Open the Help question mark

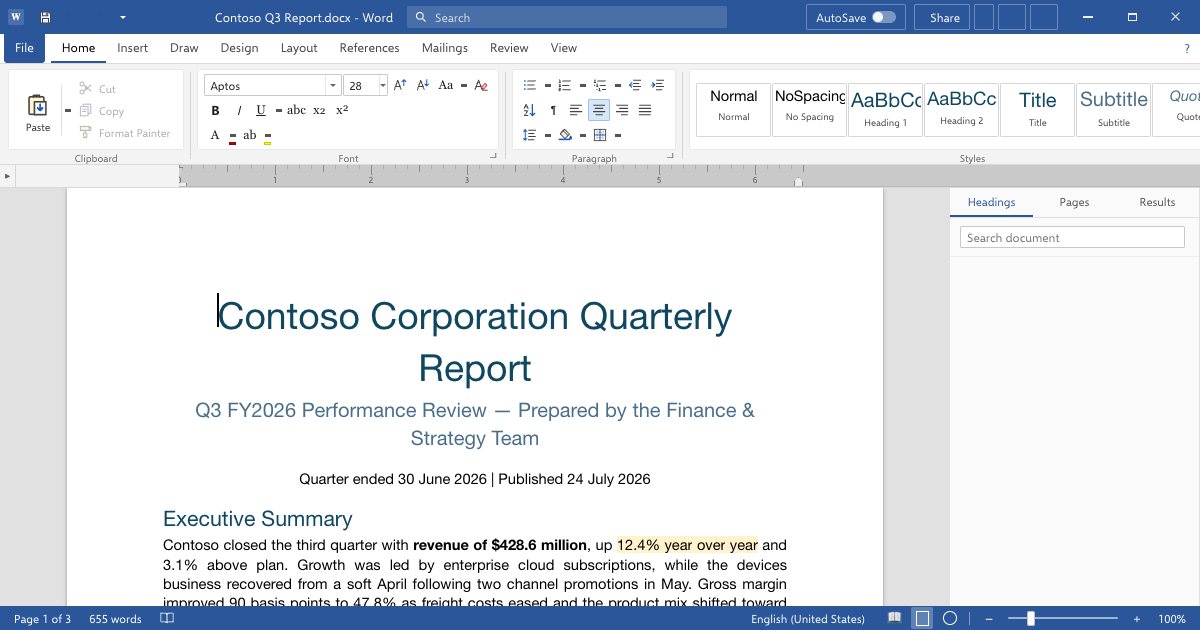pos(1187,48)
